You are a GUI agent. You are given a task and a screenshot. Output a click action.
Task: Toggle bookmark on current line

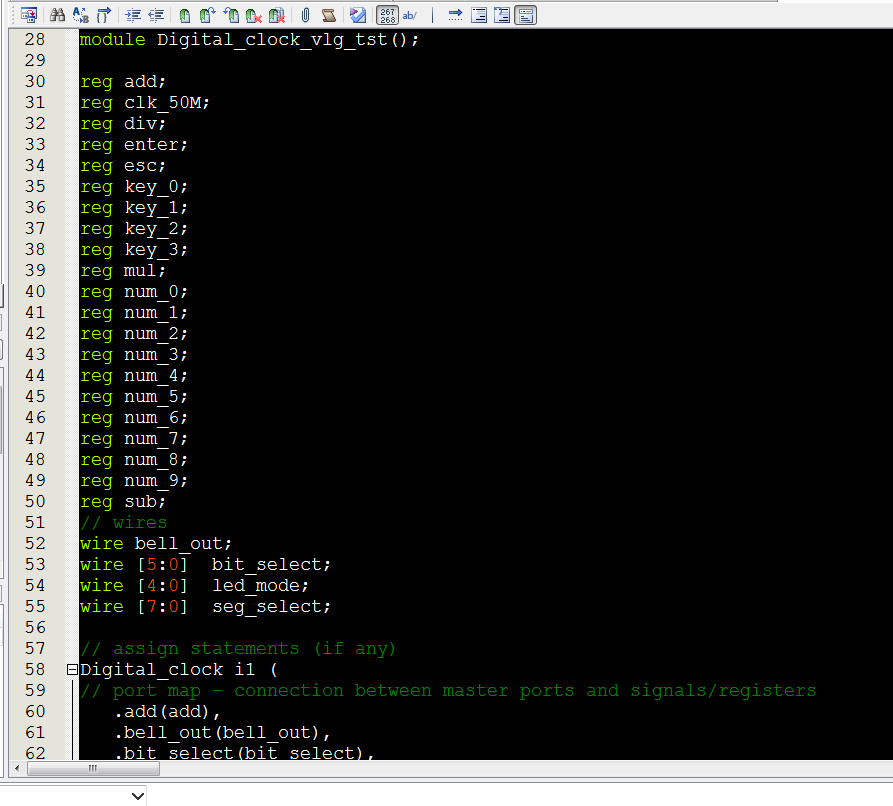pos(185,15)
